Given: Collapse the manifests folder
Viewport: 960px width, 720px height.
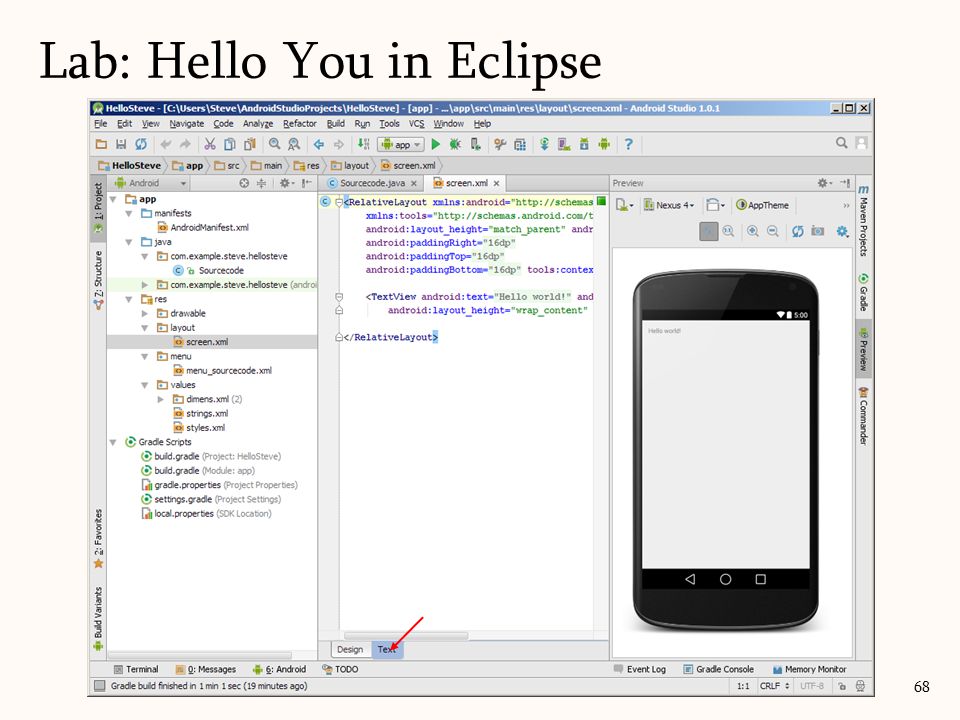Looking at the screenshot, I should [x=129, y=213].
